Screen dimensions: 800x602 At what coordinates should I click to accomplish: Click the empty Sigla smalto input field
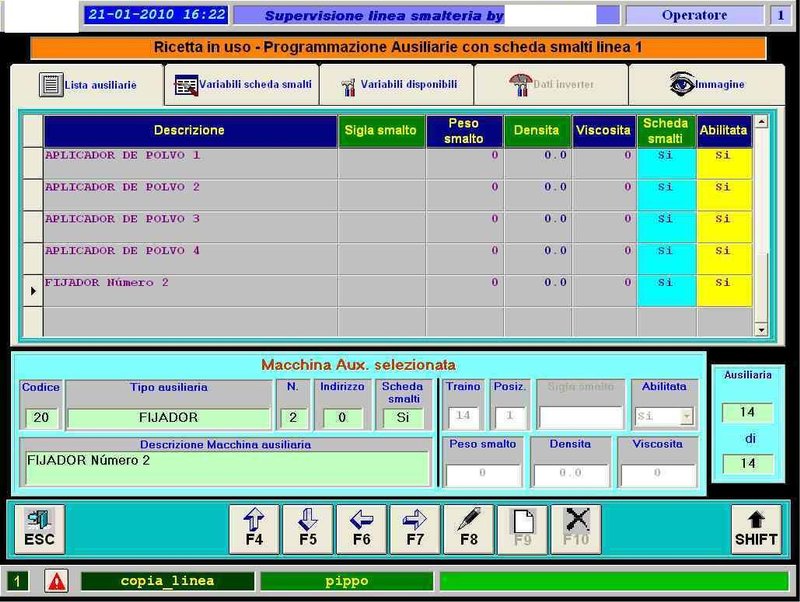pyautogui.click(x=581, y=417)
